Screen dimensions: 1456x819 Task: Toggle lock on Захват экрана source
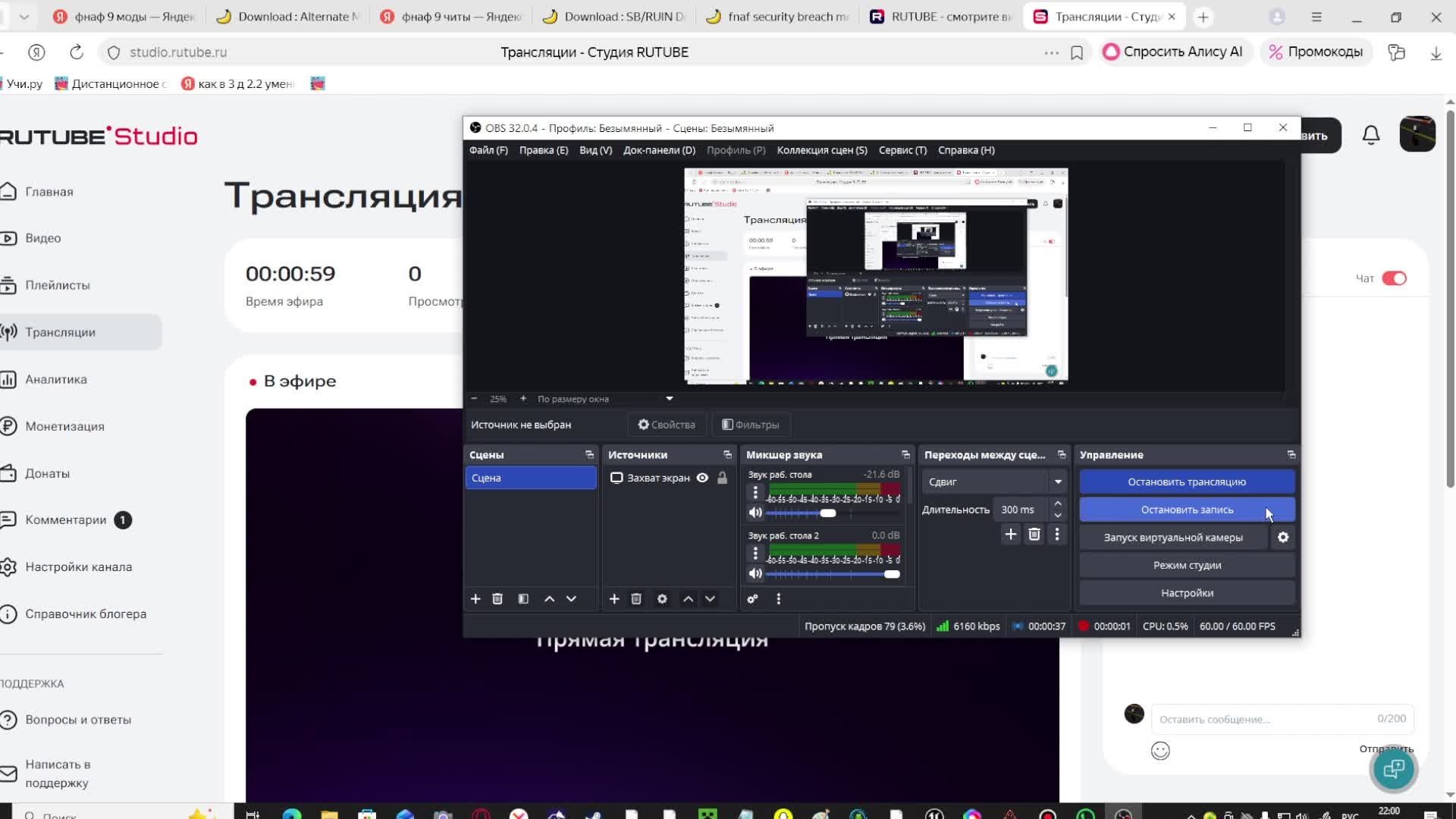723,478
